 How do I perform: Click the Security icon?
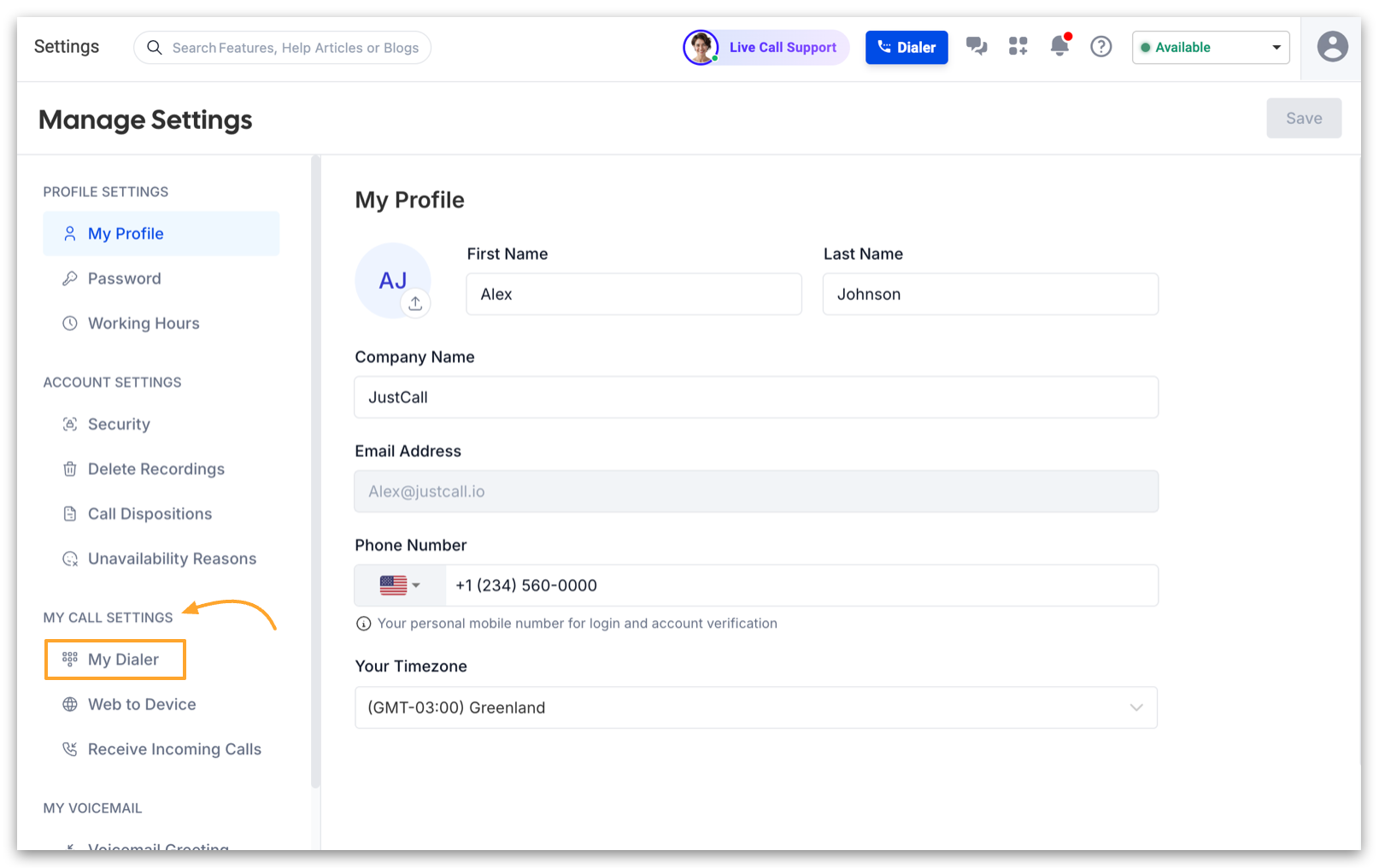(70, 424)
